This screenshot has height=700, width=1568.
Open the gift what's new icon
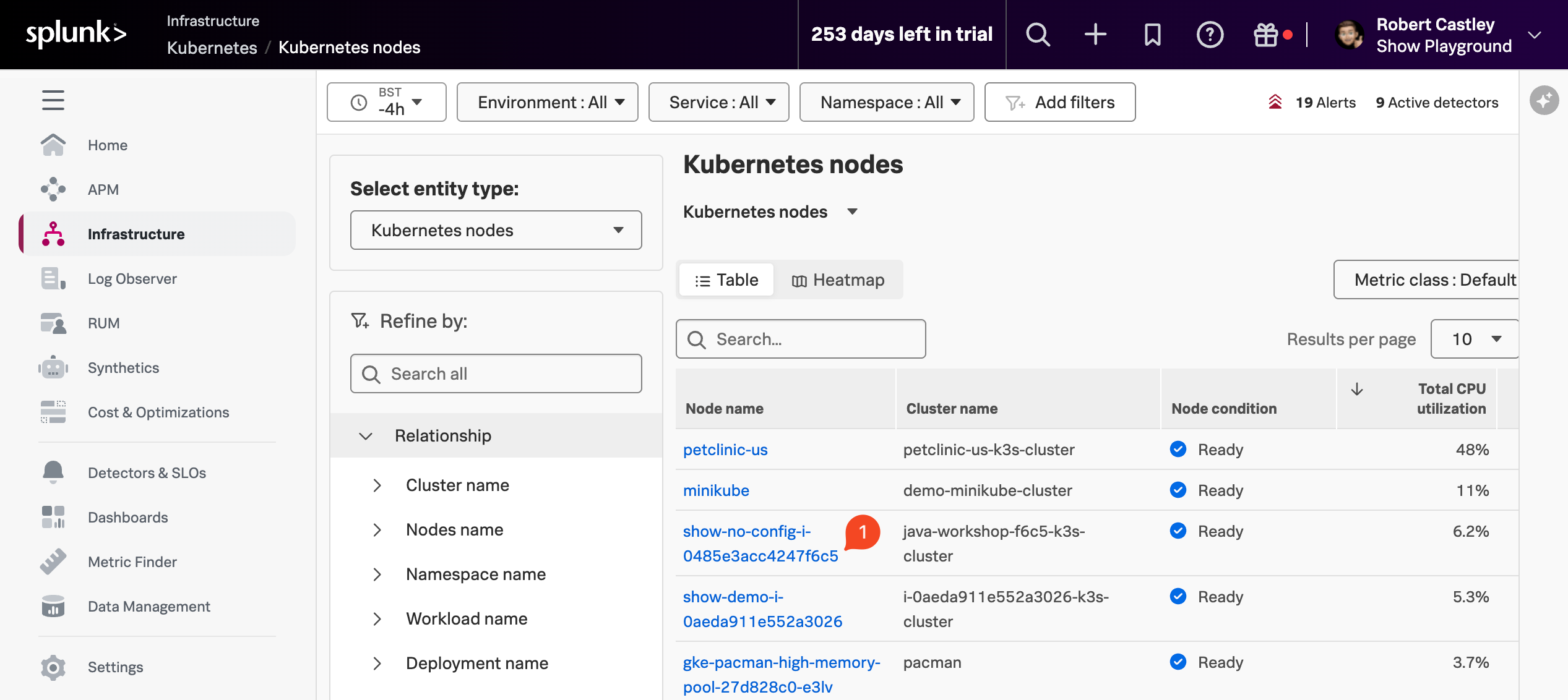click(1265, 35)
